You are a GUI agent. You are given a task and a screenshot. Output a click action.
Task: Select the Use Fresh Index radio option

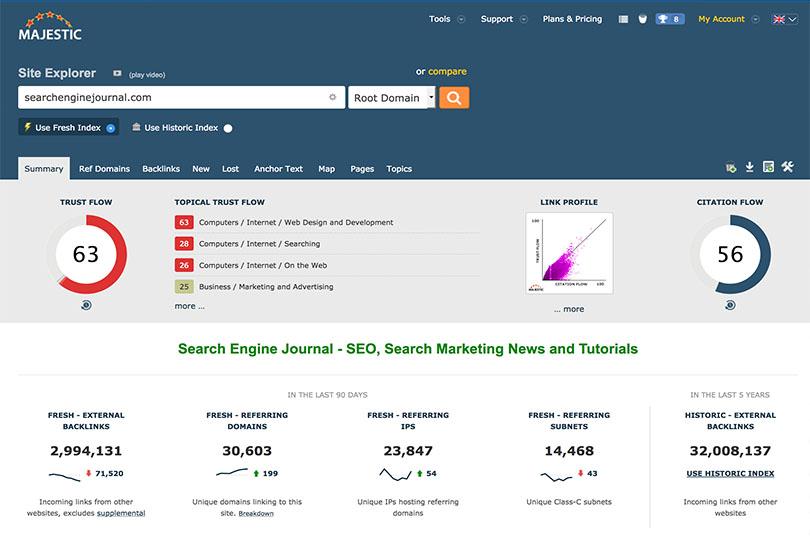[111, 128]
